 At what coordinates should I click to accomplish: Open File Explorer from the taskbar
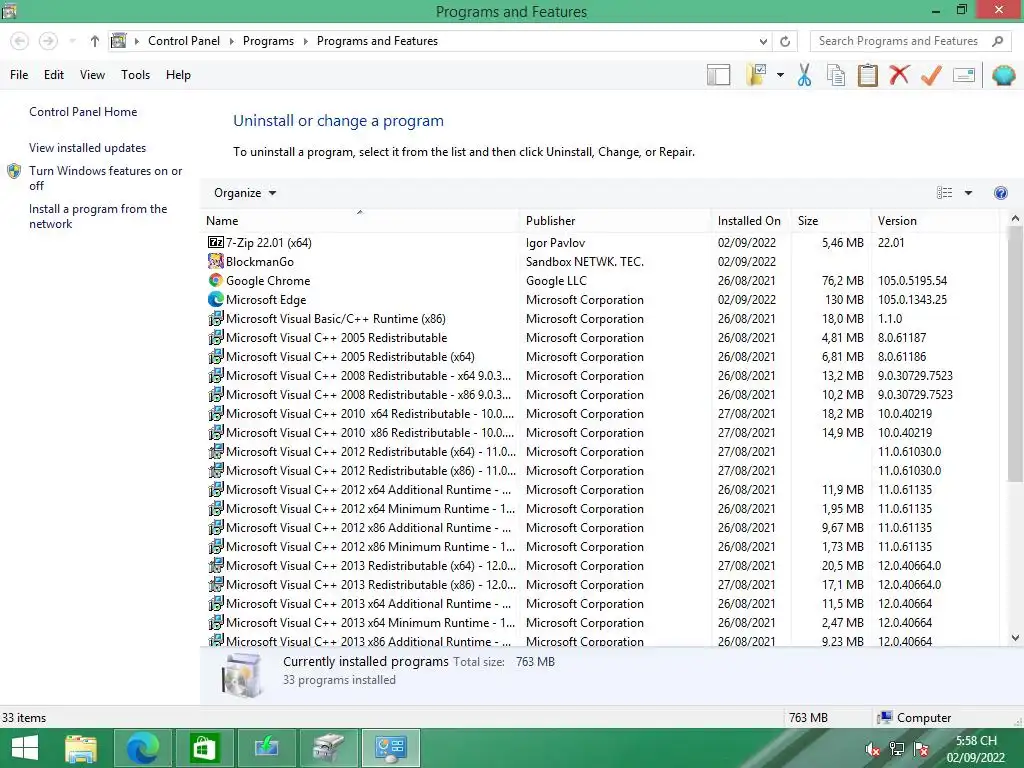pos(81,748)
